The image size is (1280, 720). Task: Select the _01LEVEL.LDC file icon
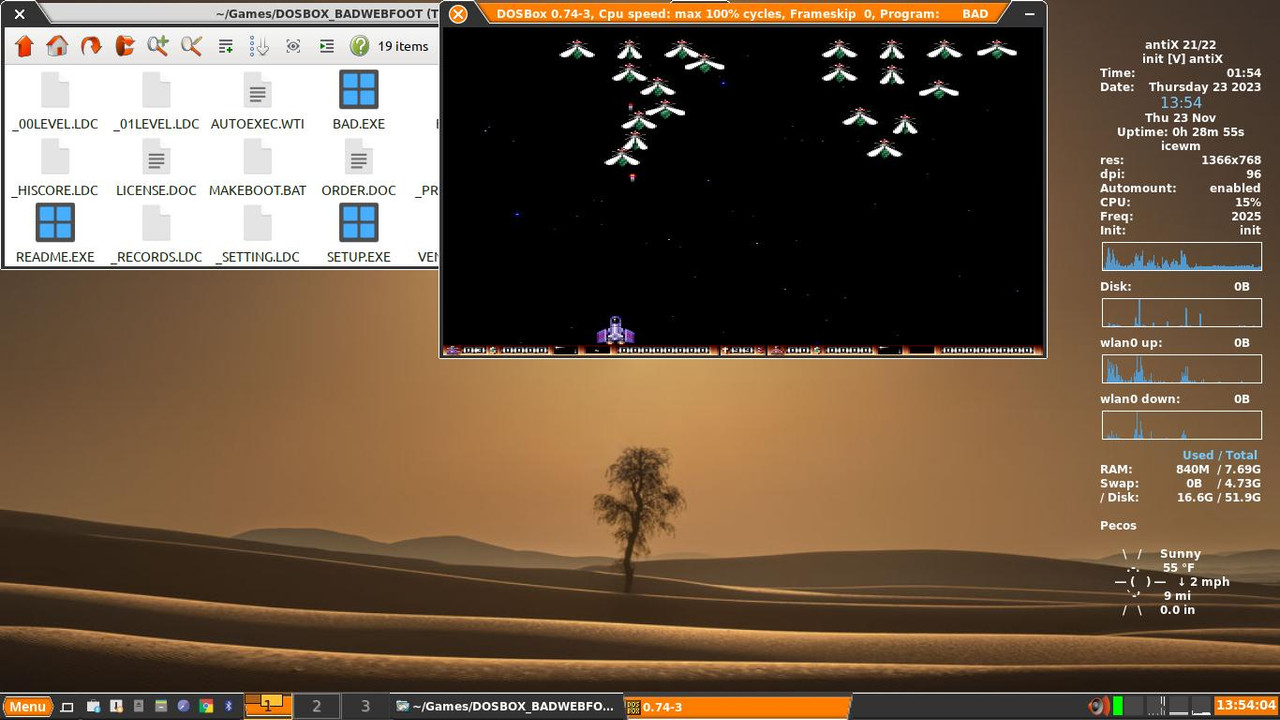click(156, 91)
